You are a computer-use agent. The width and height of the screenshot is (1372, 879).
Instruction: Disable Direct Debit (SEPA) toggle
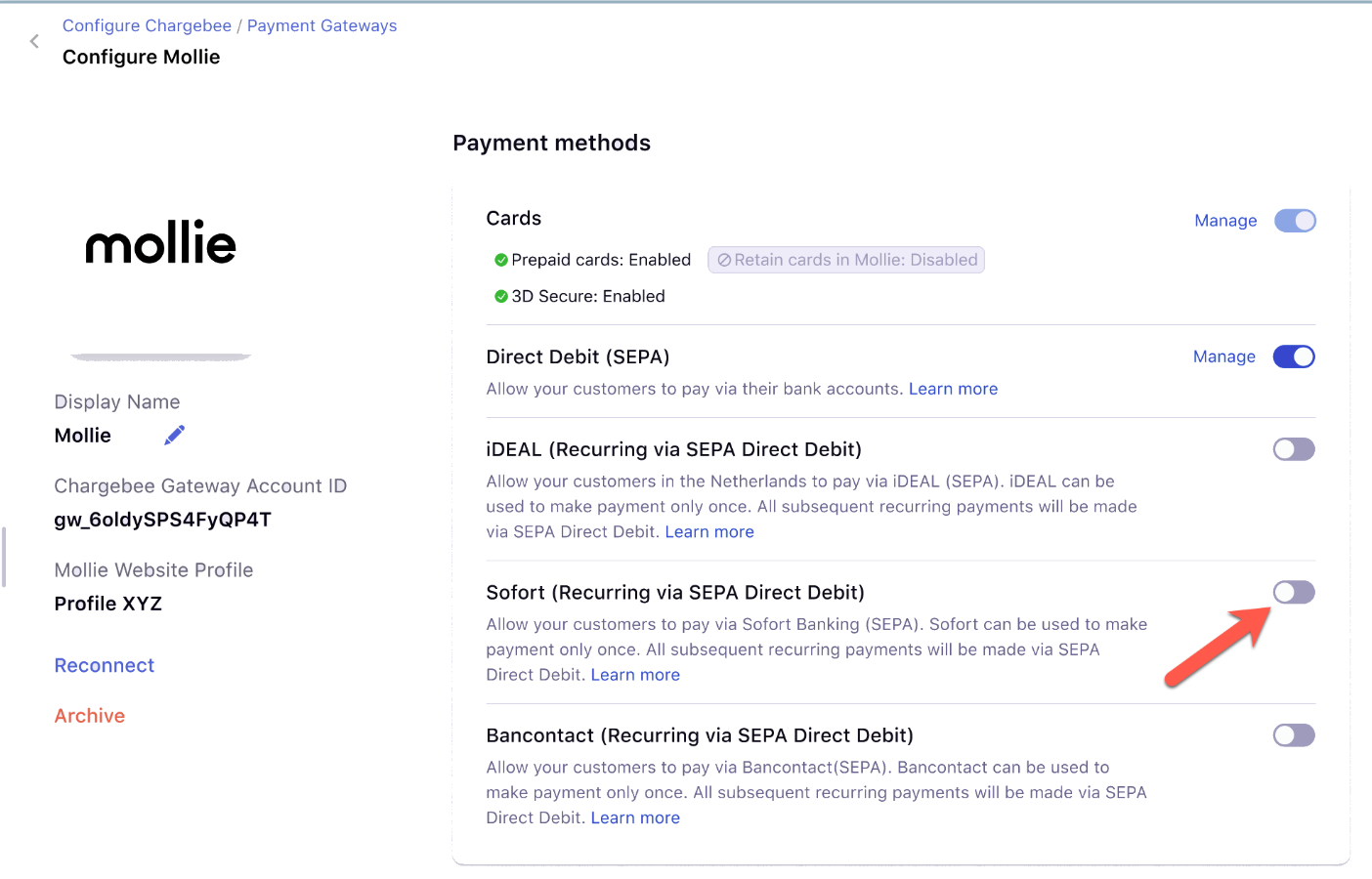(x=1294, y=356)
